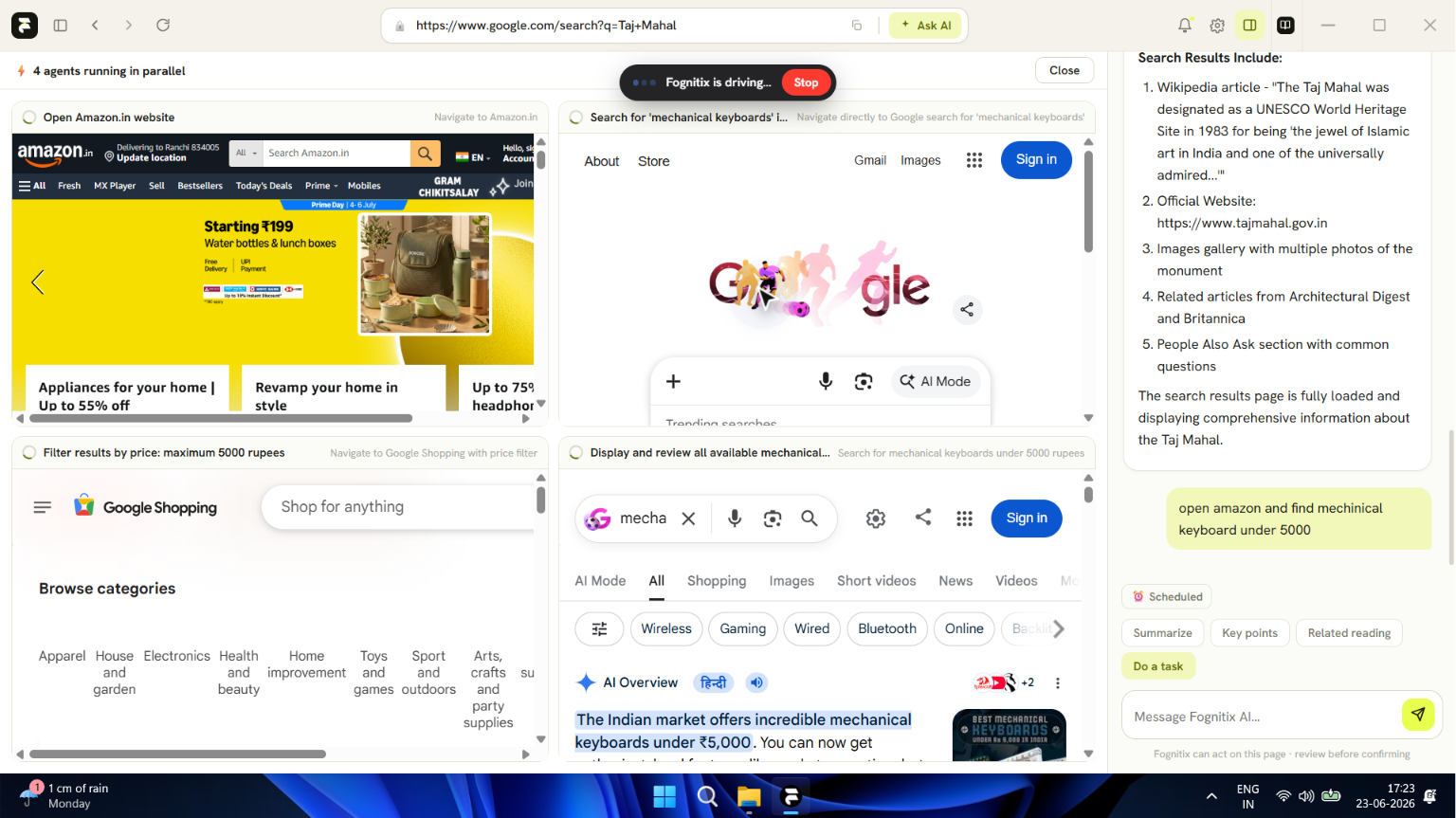Submit search with magnifier in results panel
The width and height of the screenshot is (1456, 818).
810,518
